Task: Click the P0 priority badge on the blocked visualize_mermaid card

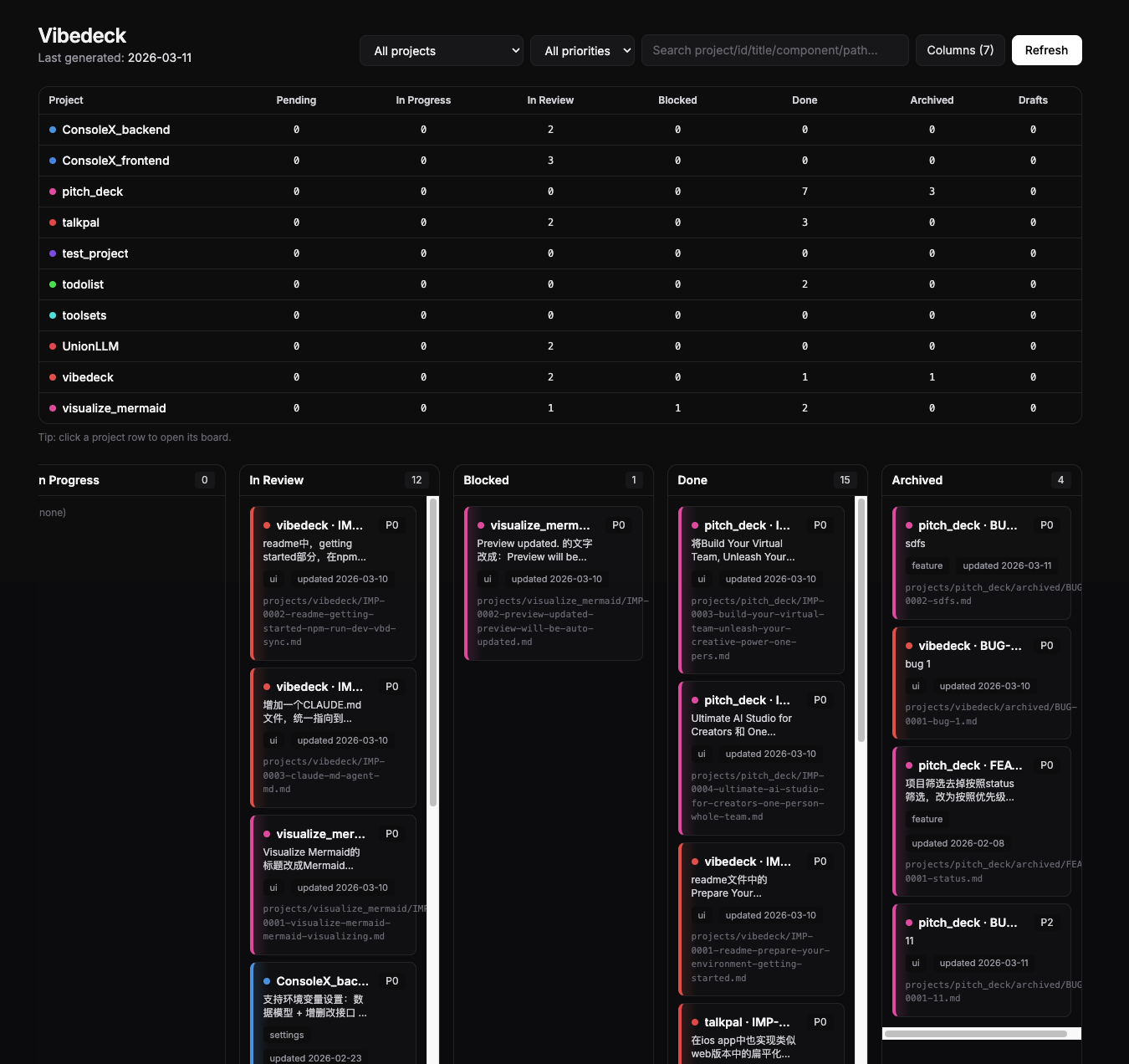Action: [619, 524]
